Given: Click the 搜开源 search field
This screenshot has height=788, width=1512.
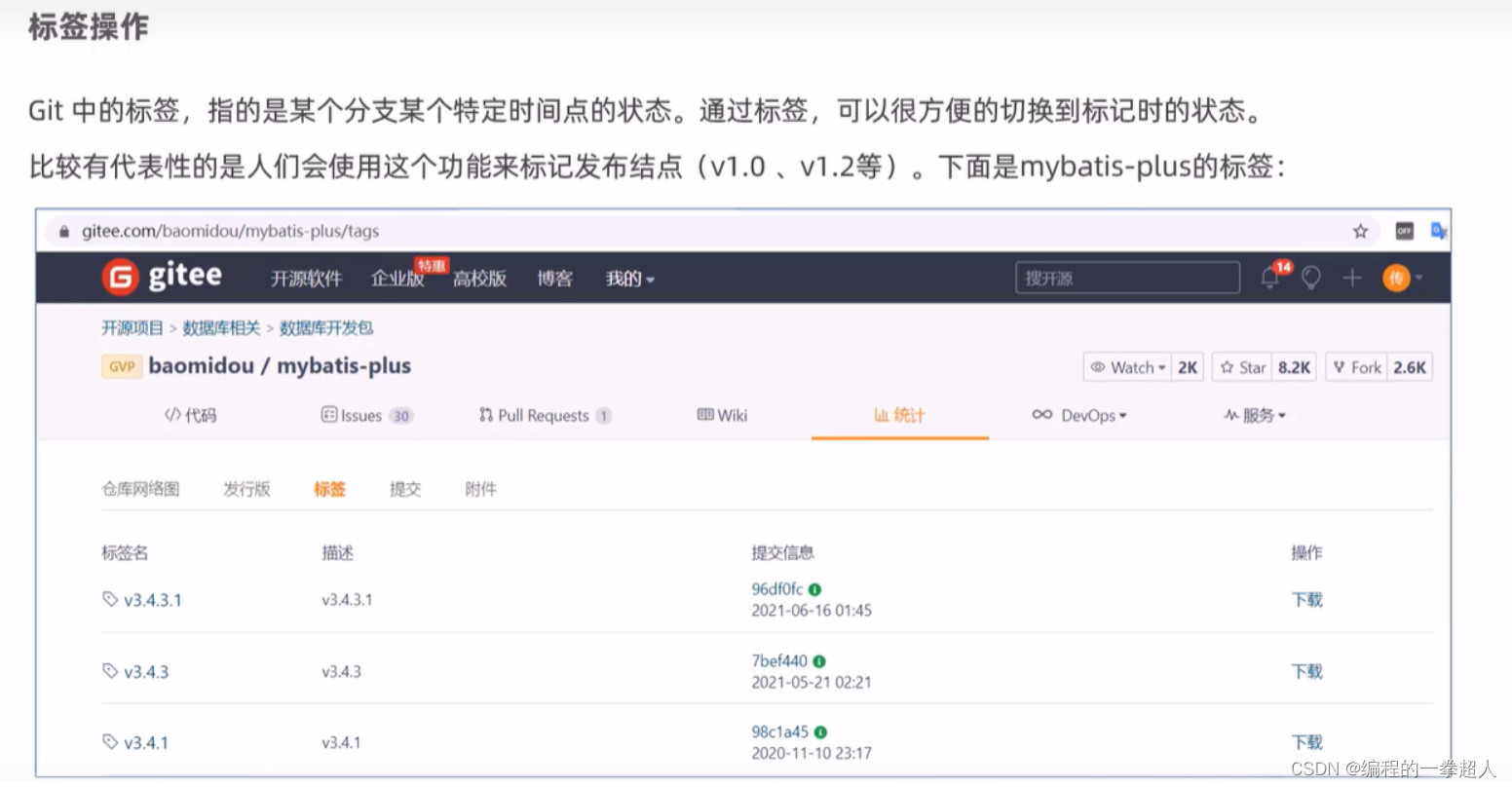Looking at the screenshot, I should pyautogui.click(x=1127, y=279).
